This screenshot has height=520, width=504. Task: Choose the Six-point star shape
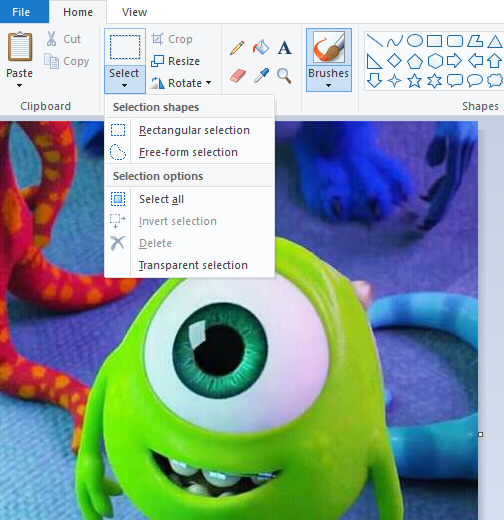click(x=435, y=81)
